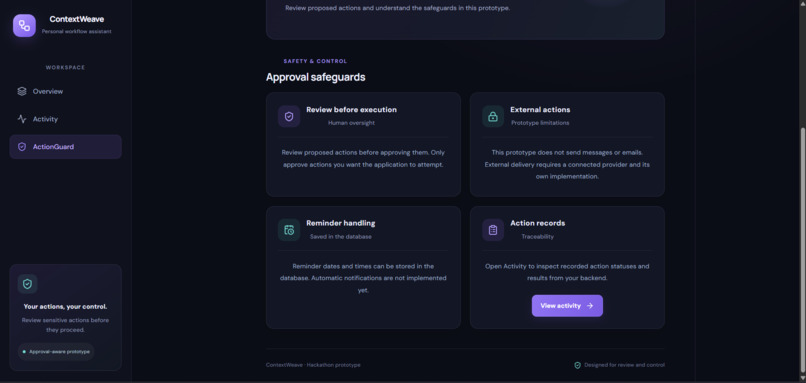This screenshot has height=383, width=806.
Task: Click the Activity pulse icon
Action: pyautogui.click(x=22, y=119)
